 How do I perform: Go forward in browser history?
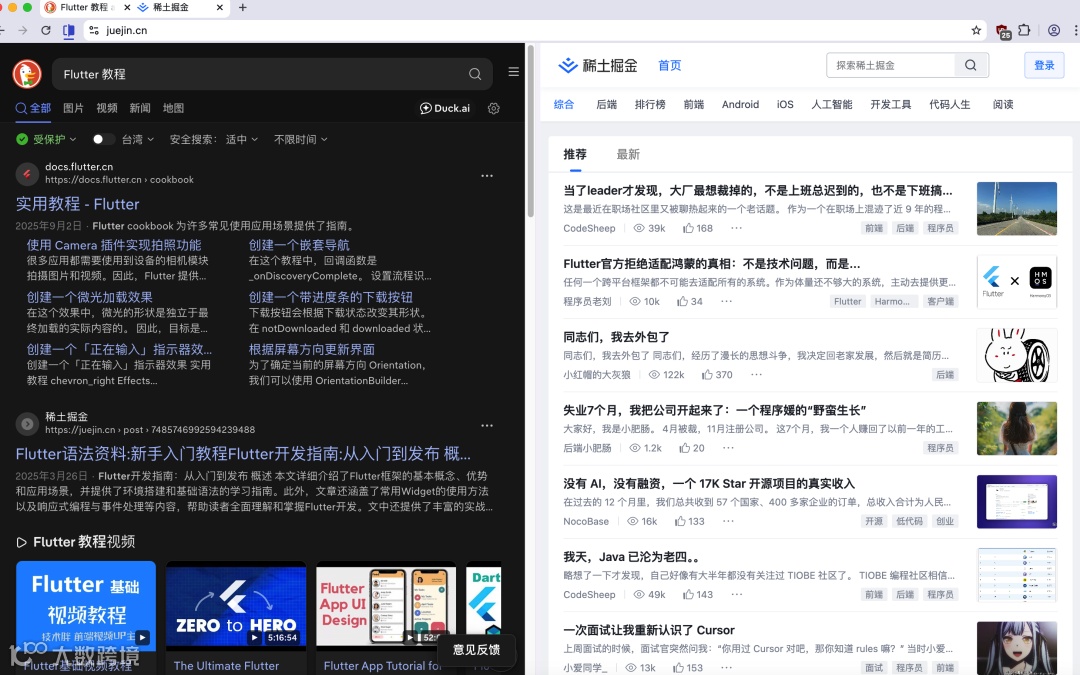tap(23, 30)
